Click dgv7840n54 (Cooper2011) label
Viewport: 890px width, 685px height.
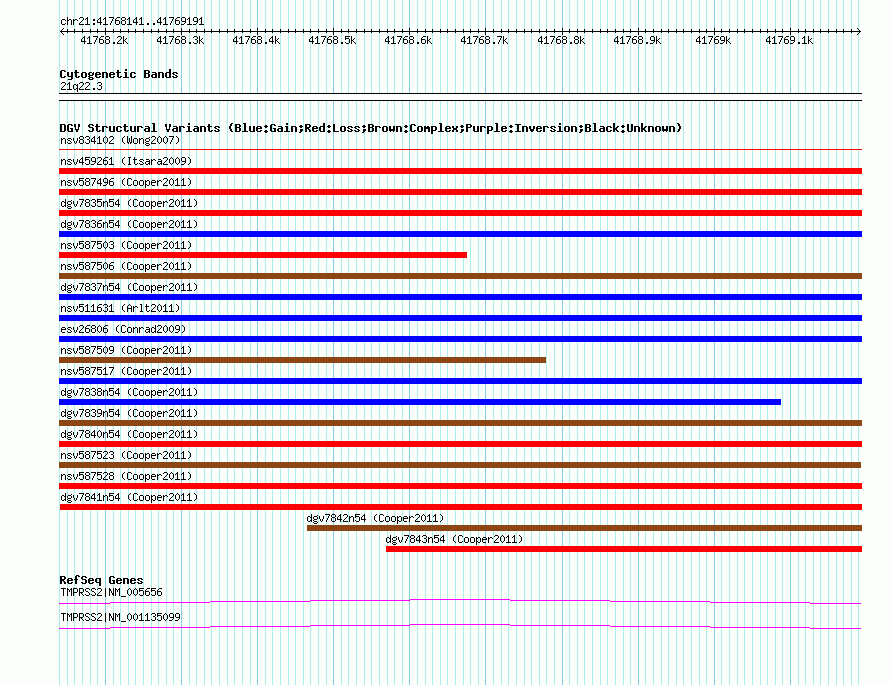click(129, 434)
